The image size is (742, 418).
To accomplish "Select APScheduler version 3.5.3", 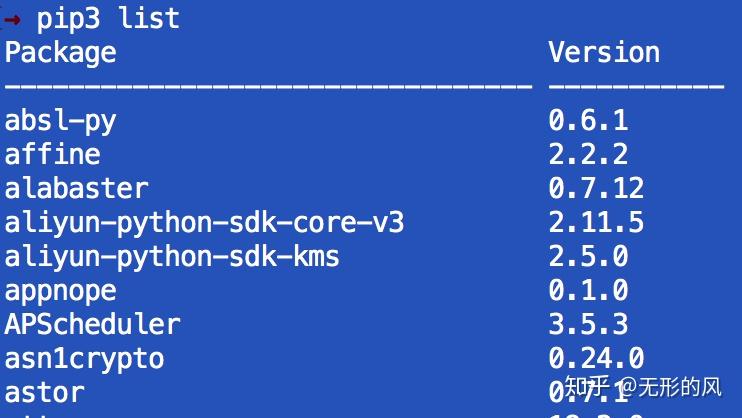I will click(588, 324).
